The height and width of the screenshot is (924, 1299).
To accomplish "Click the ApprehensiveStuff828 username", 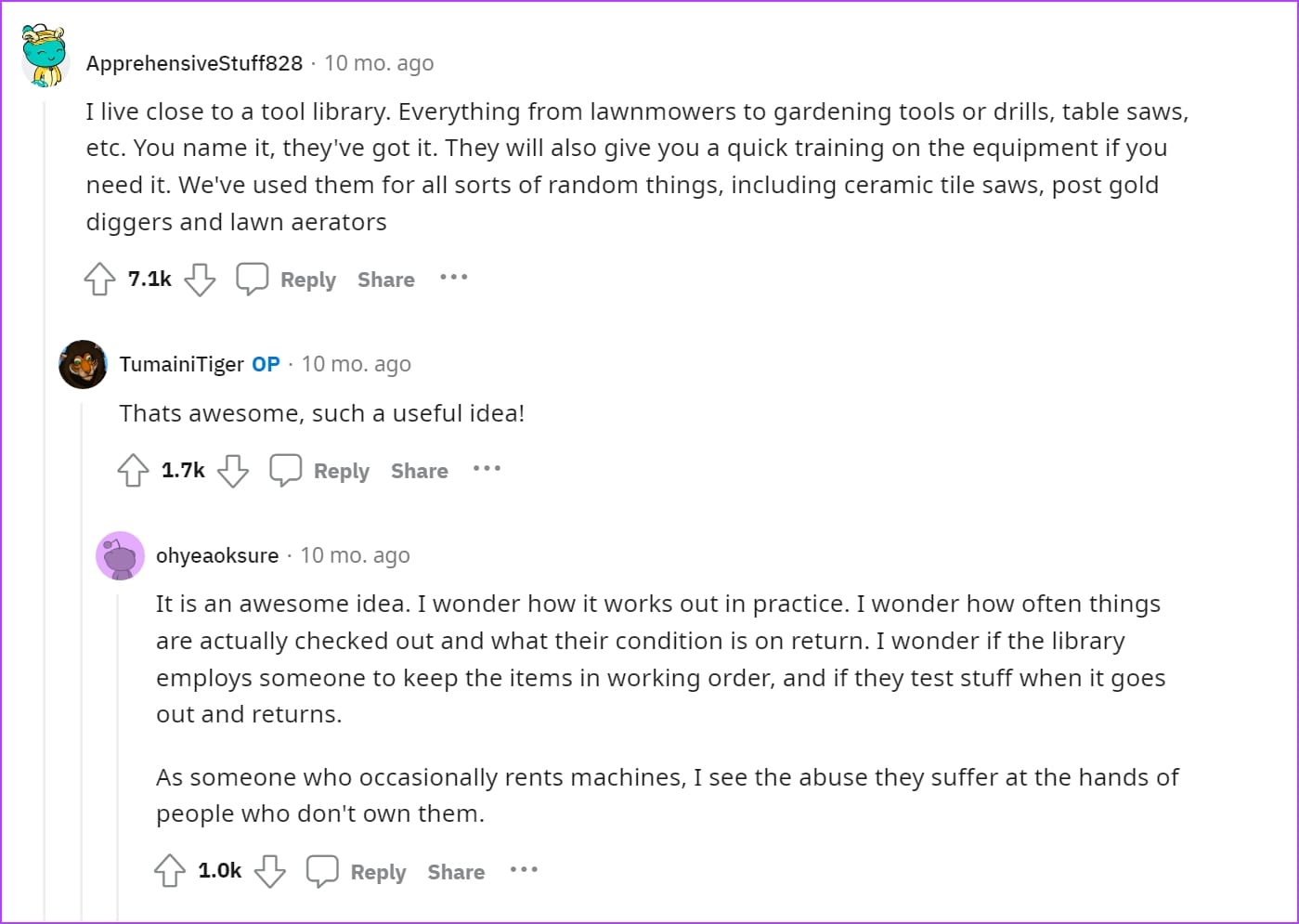I will coord(194,63).
